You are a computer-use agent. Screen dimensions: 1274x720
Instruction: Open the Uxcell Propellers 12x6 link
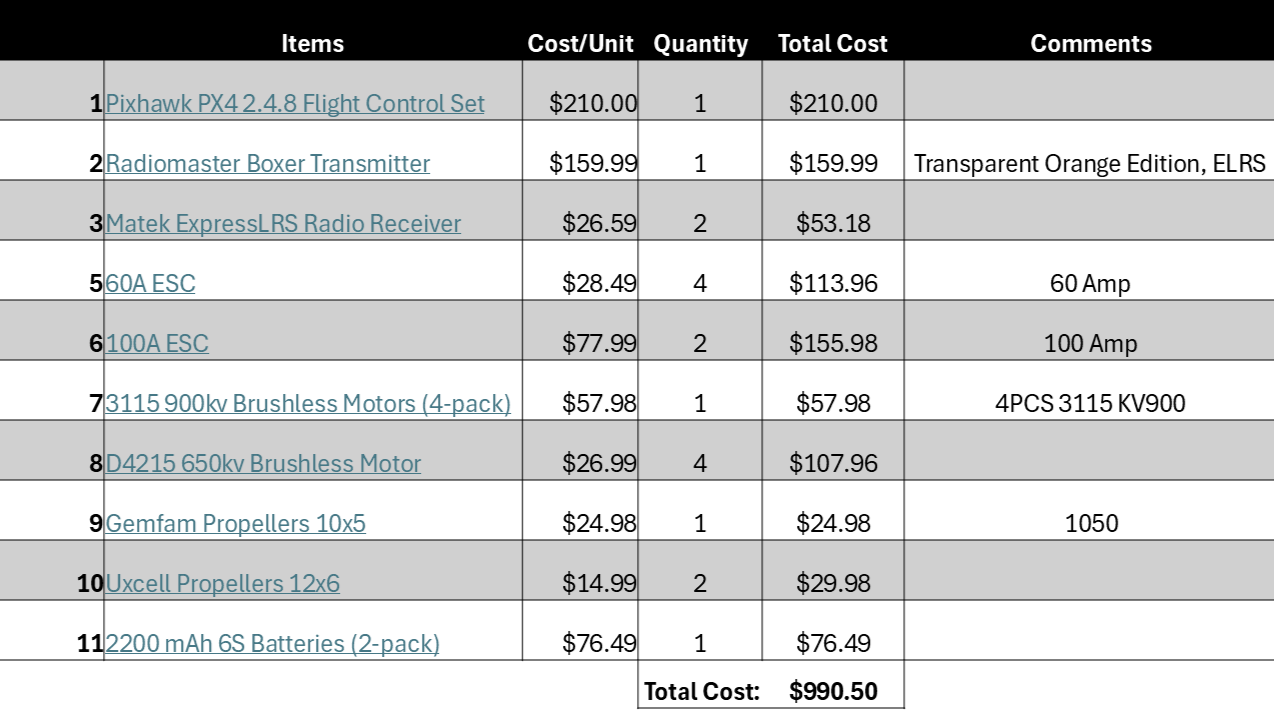pyautogui.click(x=222, y=583)
